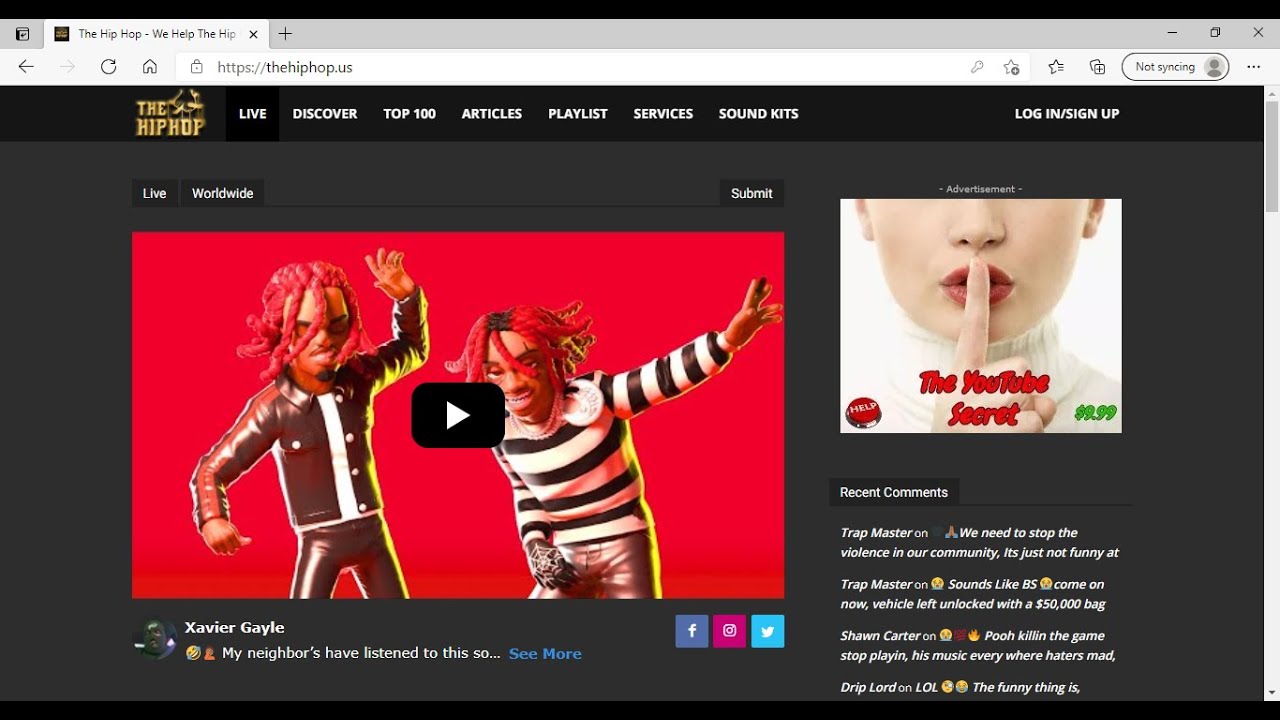The height and width of the screenshot is (720, 1280).
Task: Open the Collections panel
Action: pos(1097,67)
